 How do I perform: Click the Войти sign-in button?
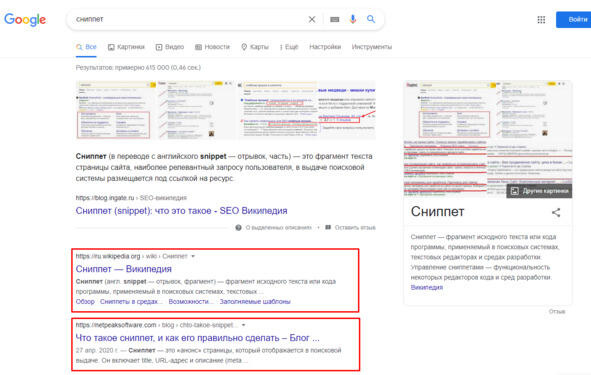573,20
